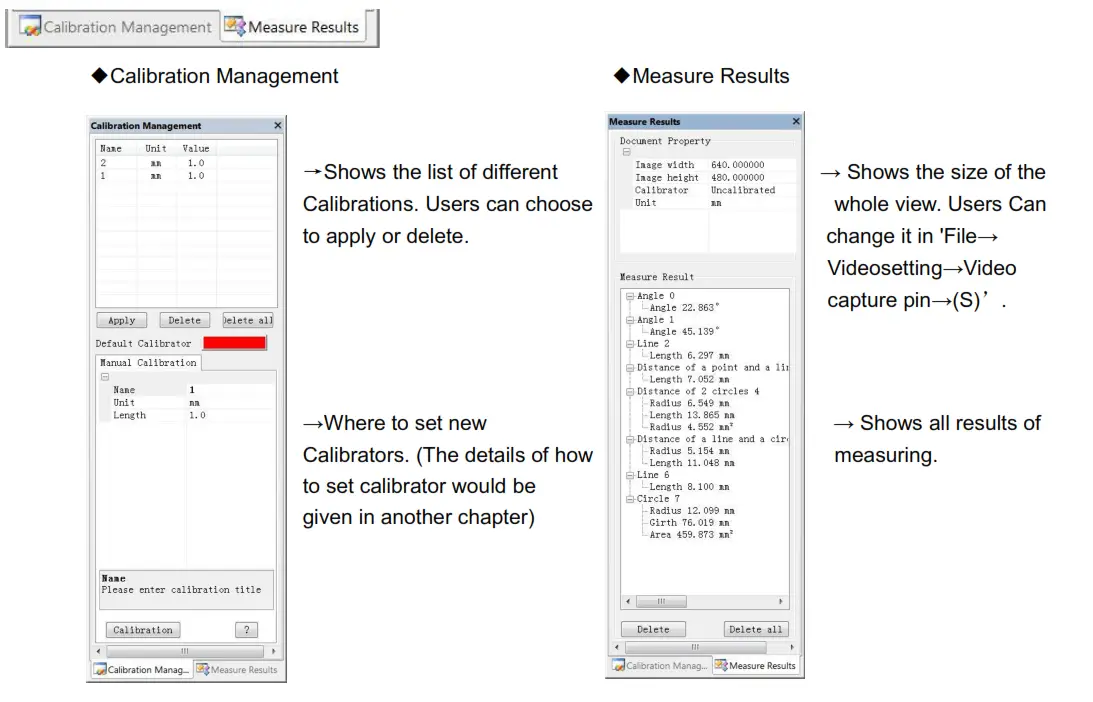Select Angle 45.139° result
The image size is (1093, 702).
point(684,331)
